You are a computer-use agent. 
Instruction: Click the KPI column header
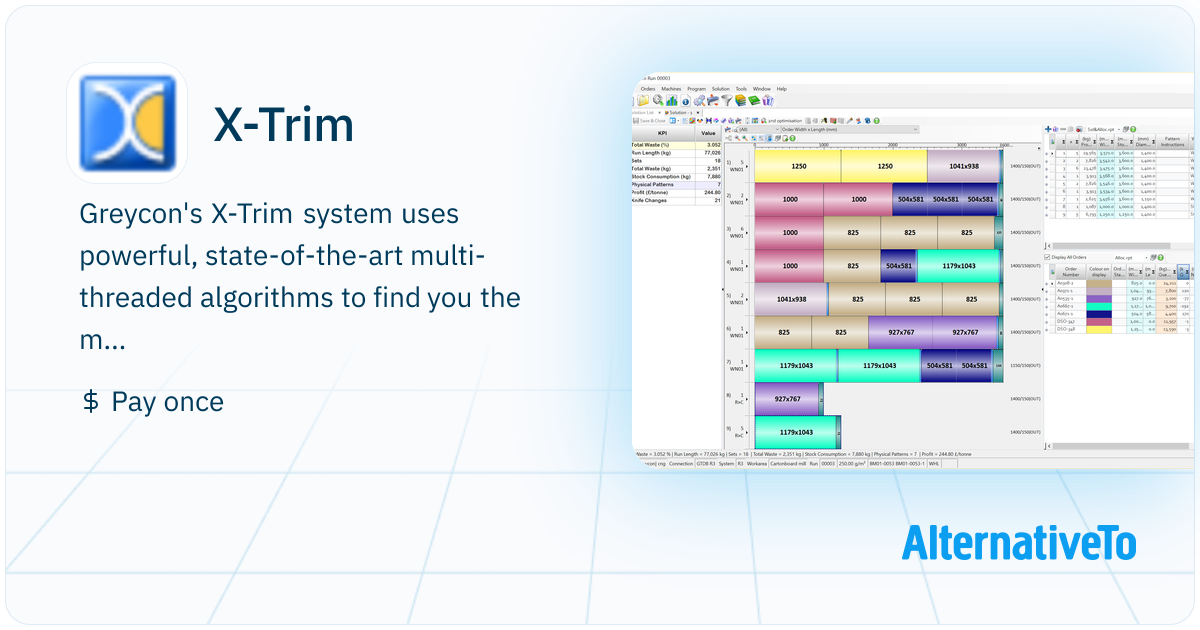663,133
